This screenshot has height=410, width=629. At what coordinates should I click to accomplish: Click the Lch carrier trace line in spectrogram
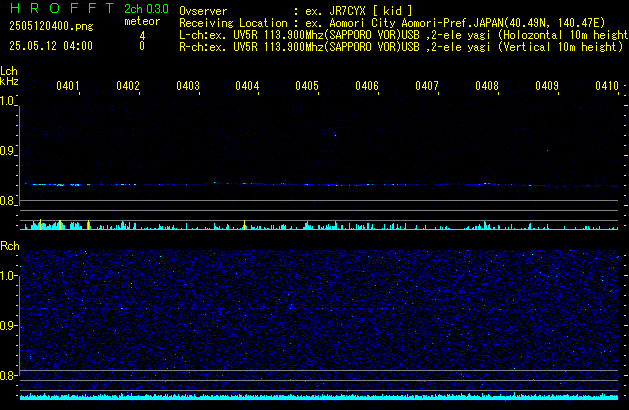(321, 185)
